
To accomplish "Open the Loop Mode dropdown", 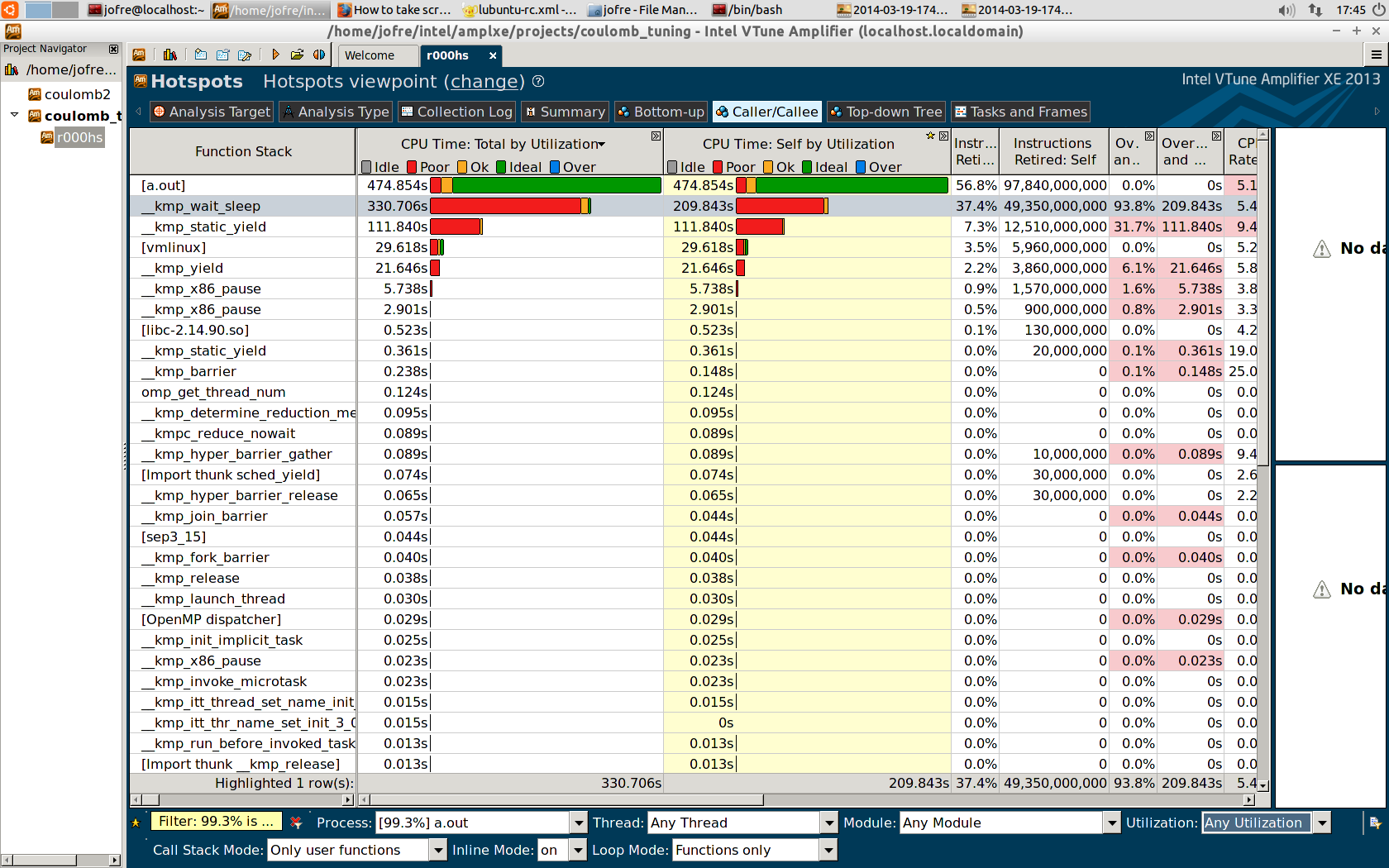I will click(x=828, y=850).
